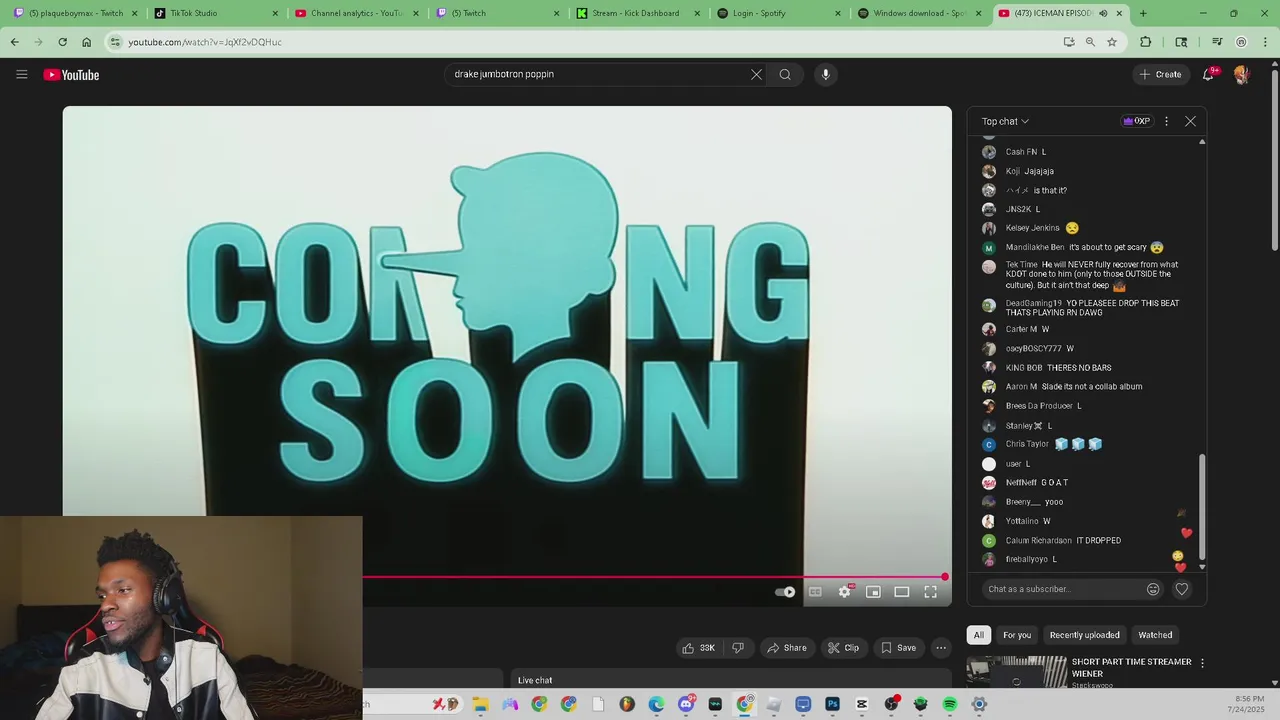Open YouTube notifications bell

(1208, 74)
